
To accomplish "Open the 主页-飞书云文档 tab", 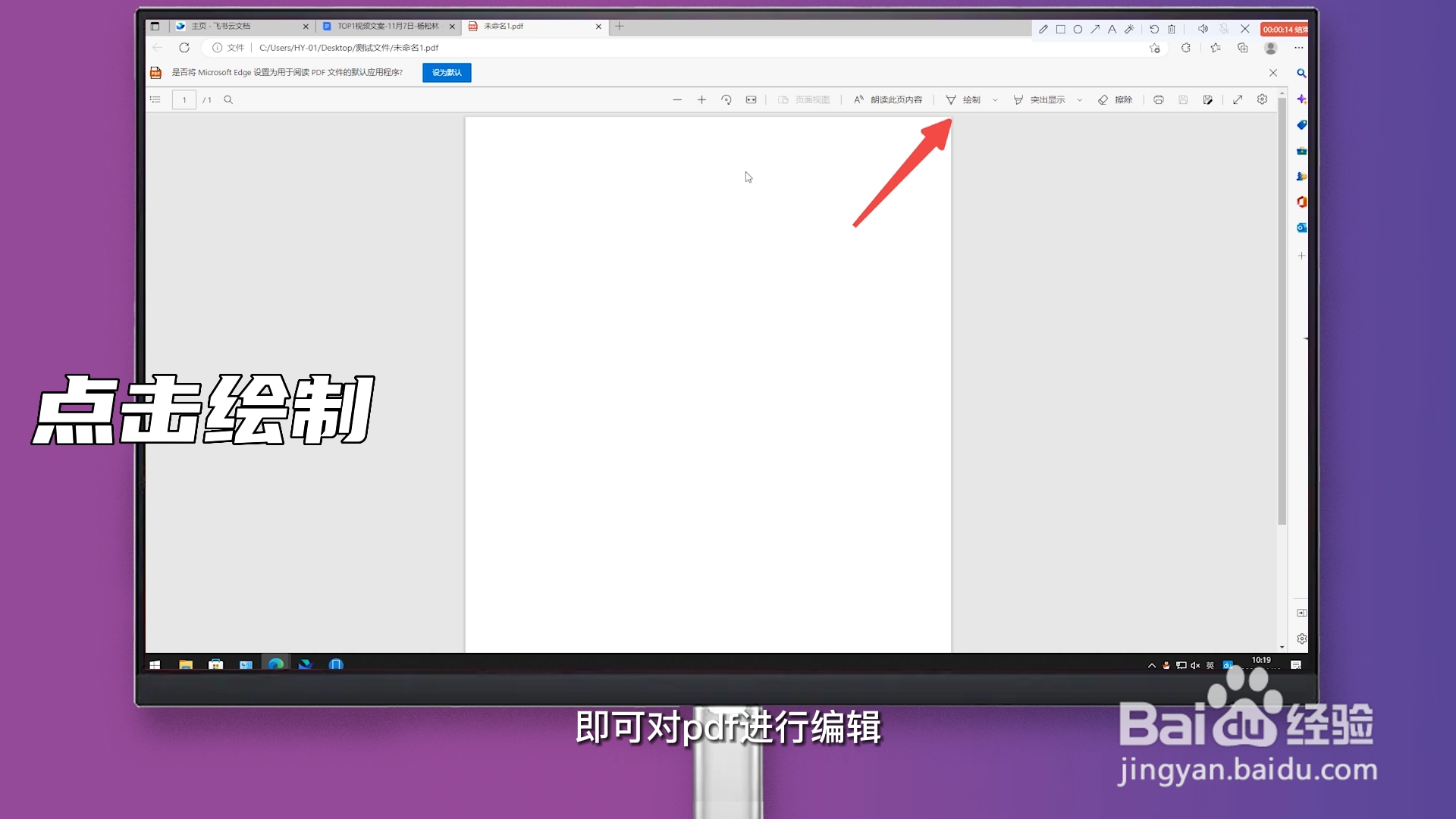I will coord(227,26).
